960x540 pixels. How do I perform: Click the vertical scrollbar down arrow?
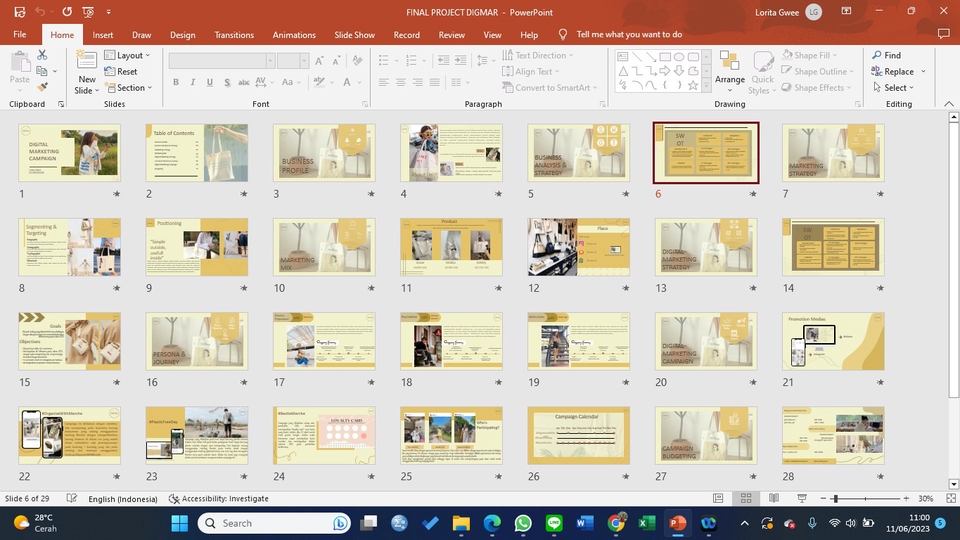click(x=953, y=484)
